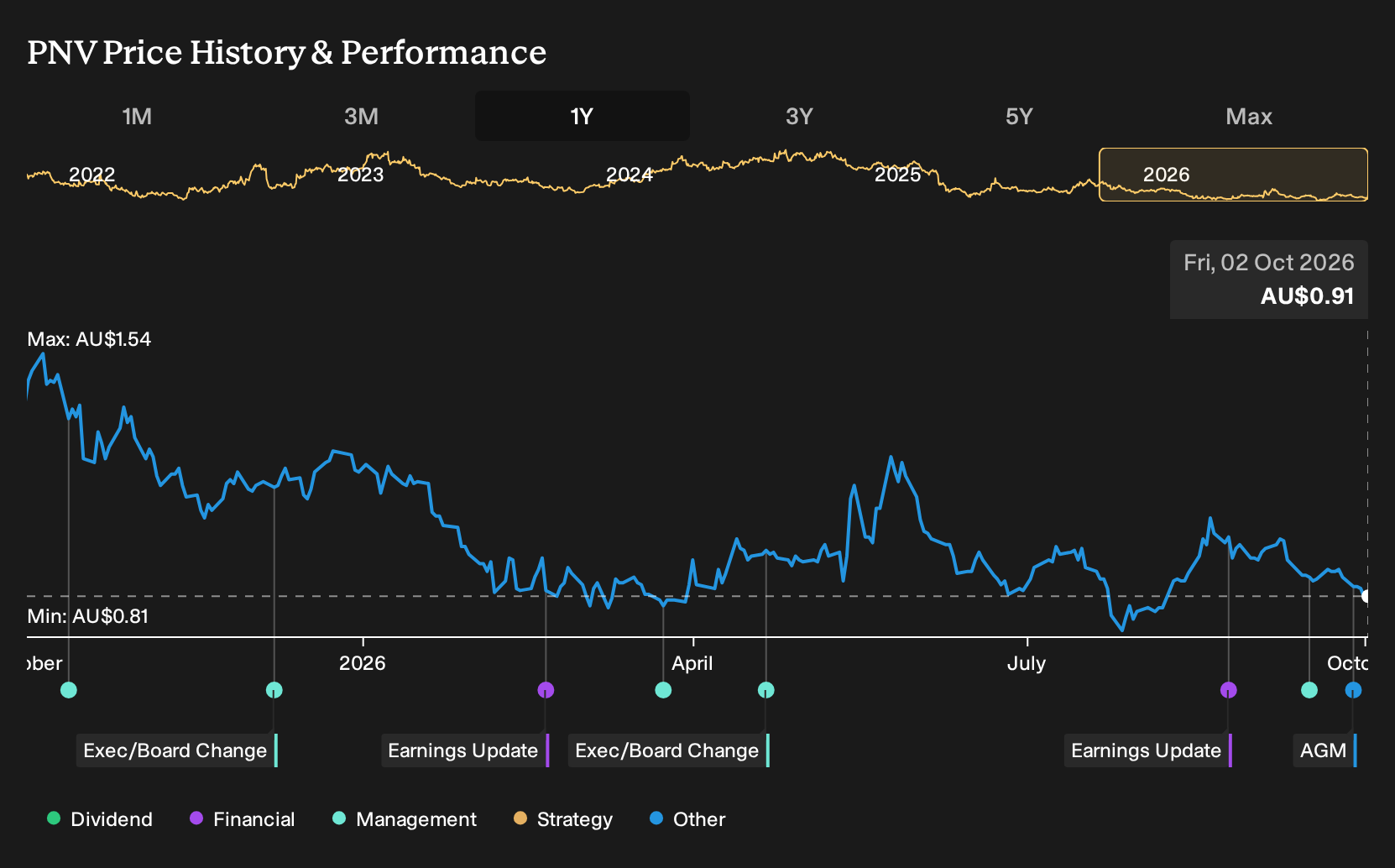1395x868 pixels.
Task: Click the purple event marker after July
Action: (1229, 690)
